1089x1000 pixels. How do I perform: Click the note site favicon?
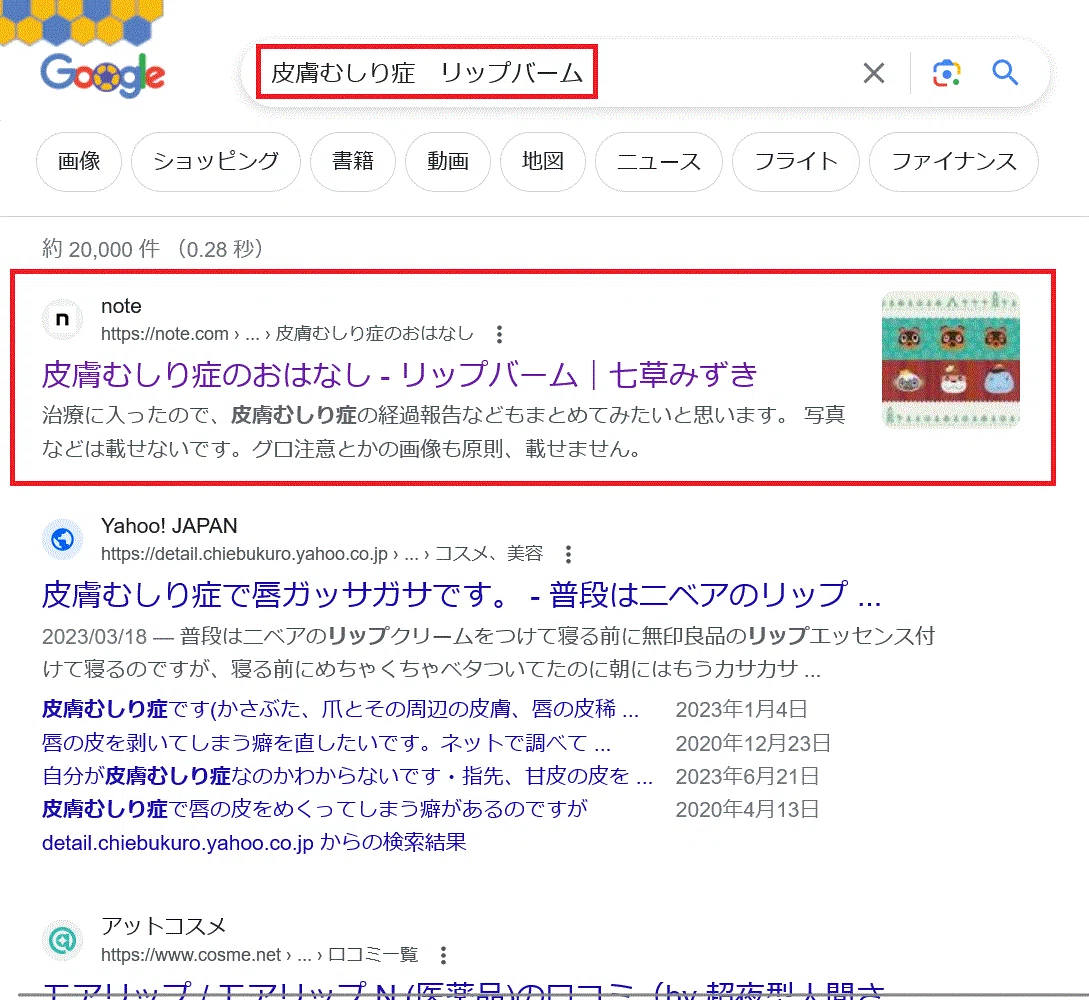tap(63, 319)
